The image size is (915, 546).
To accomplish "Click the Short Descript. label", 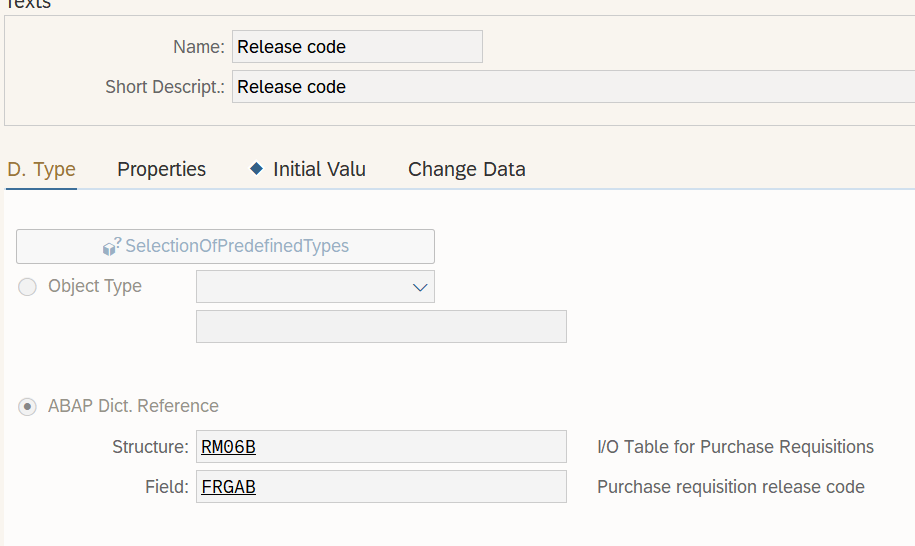I will pyautogui.click(x=165, y=87).
